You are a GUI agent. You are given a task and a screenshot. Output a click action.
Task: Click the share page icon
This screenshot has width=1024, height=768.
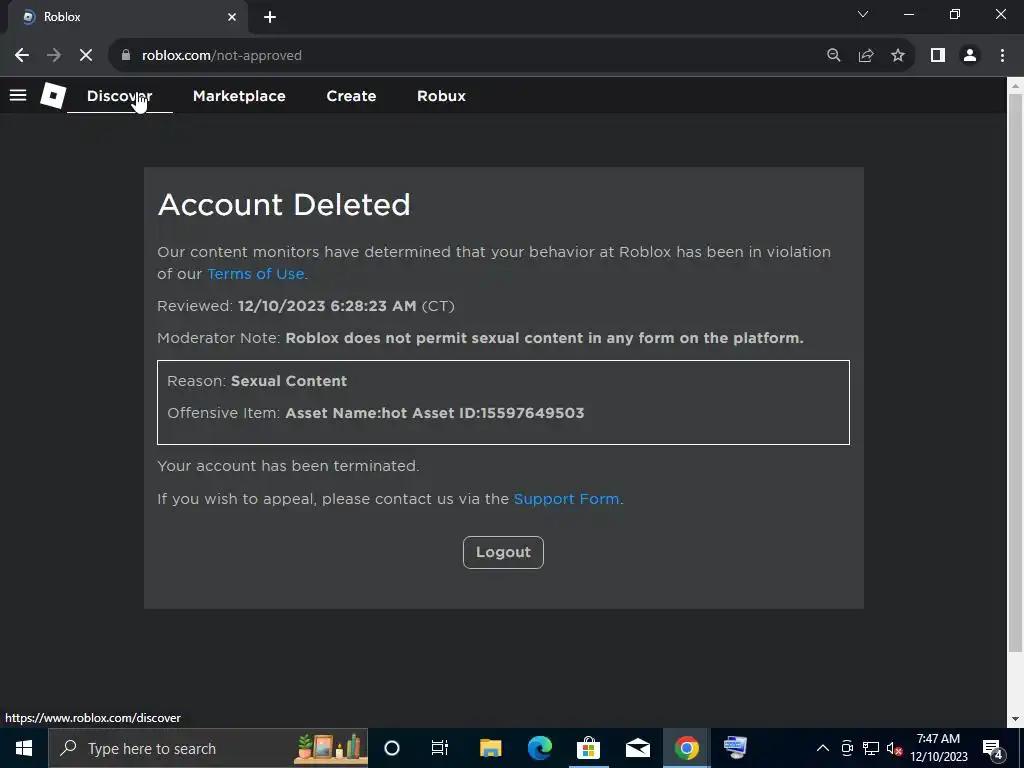(866, 56)
